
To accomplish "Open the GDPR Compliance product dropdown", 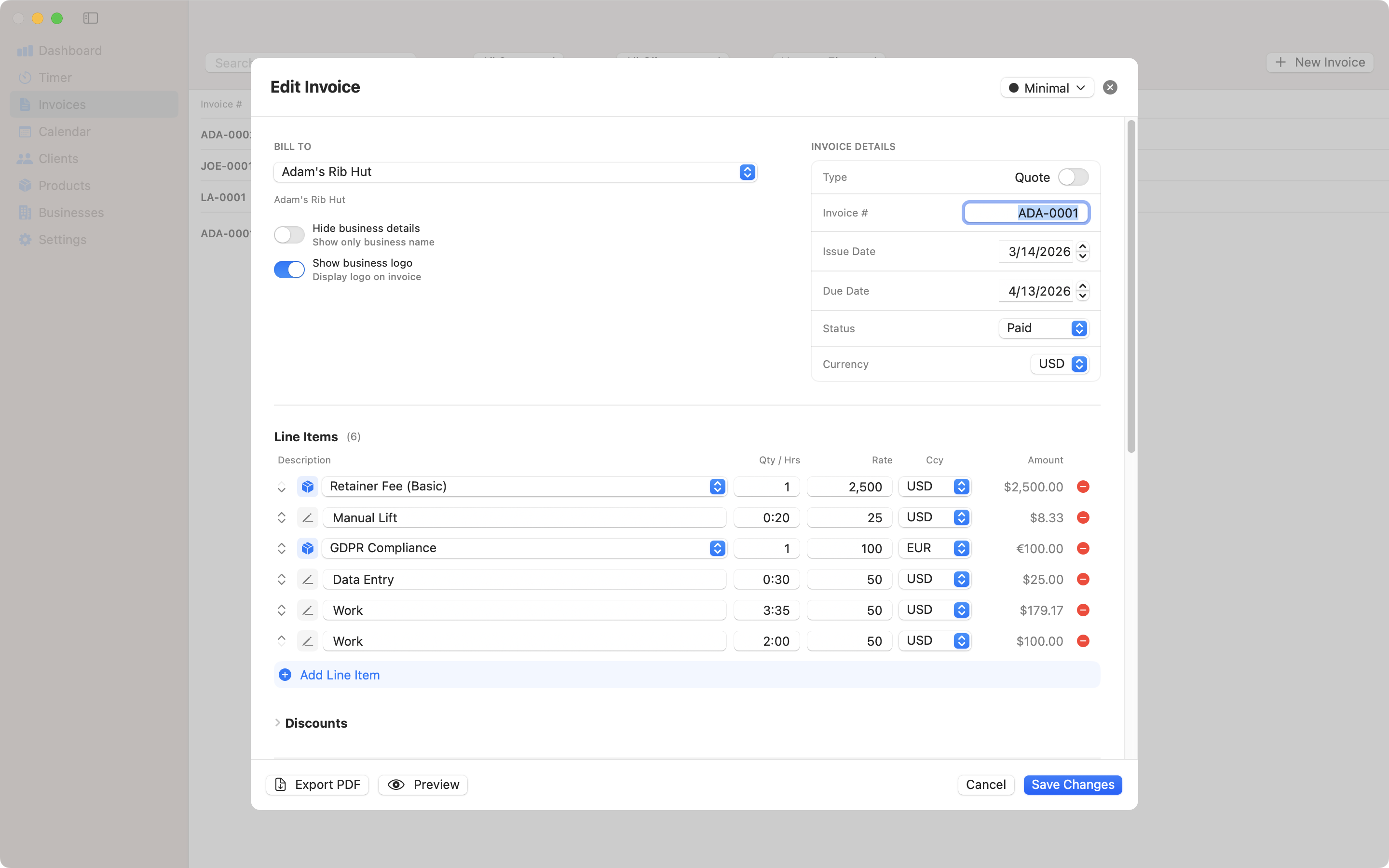I will 524,548.
